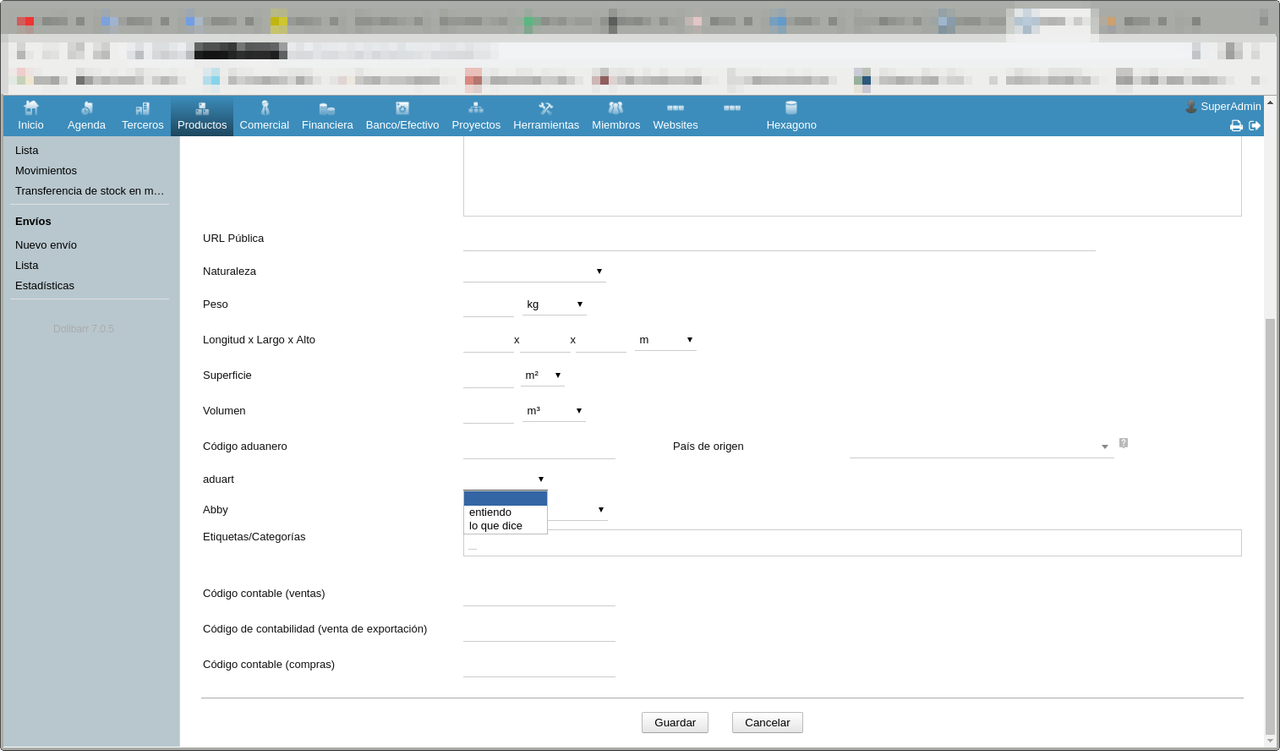
Task: Click the first Longitud dimension field
Action: [488, 340]
